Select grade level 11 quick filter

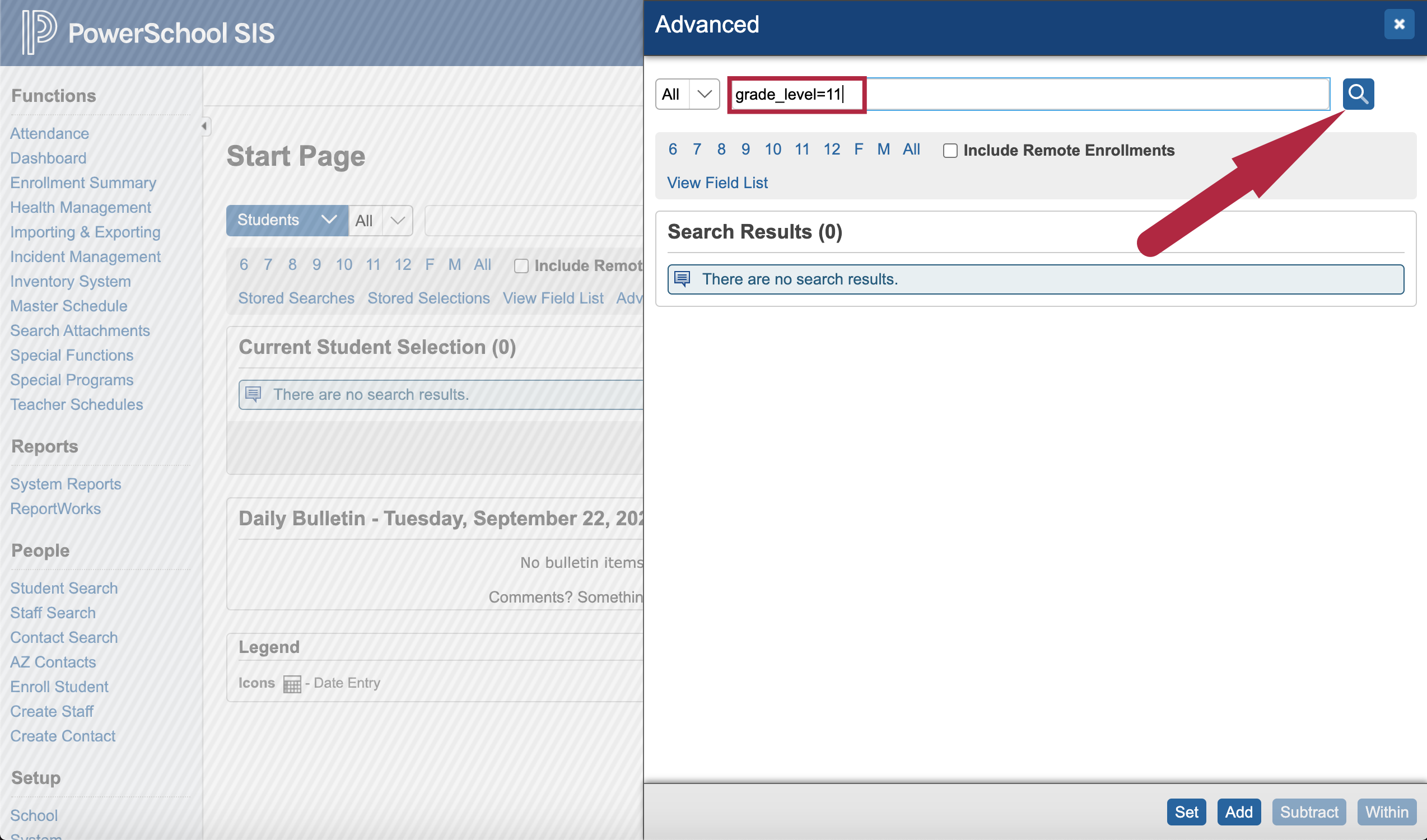(800, 149)
